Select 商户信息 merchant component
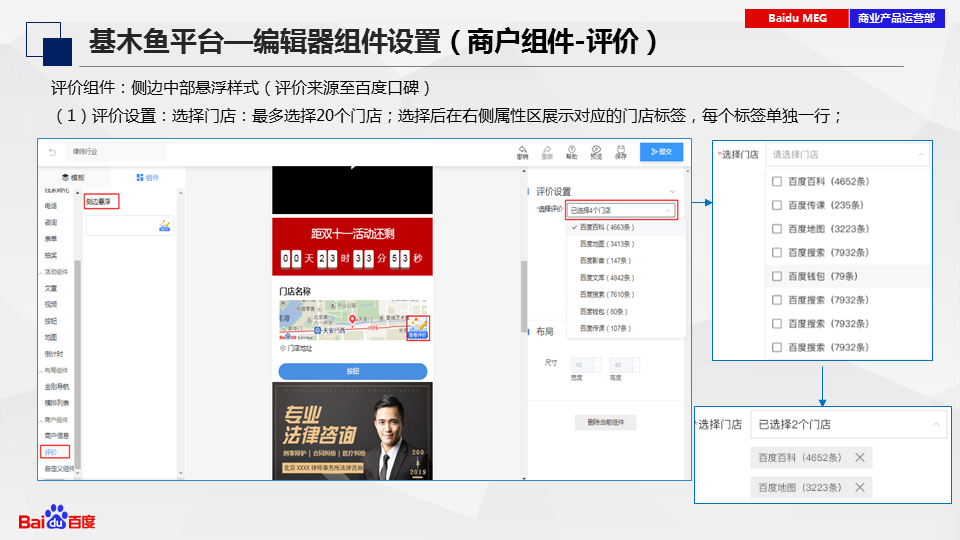 click(x=57, y=435)
